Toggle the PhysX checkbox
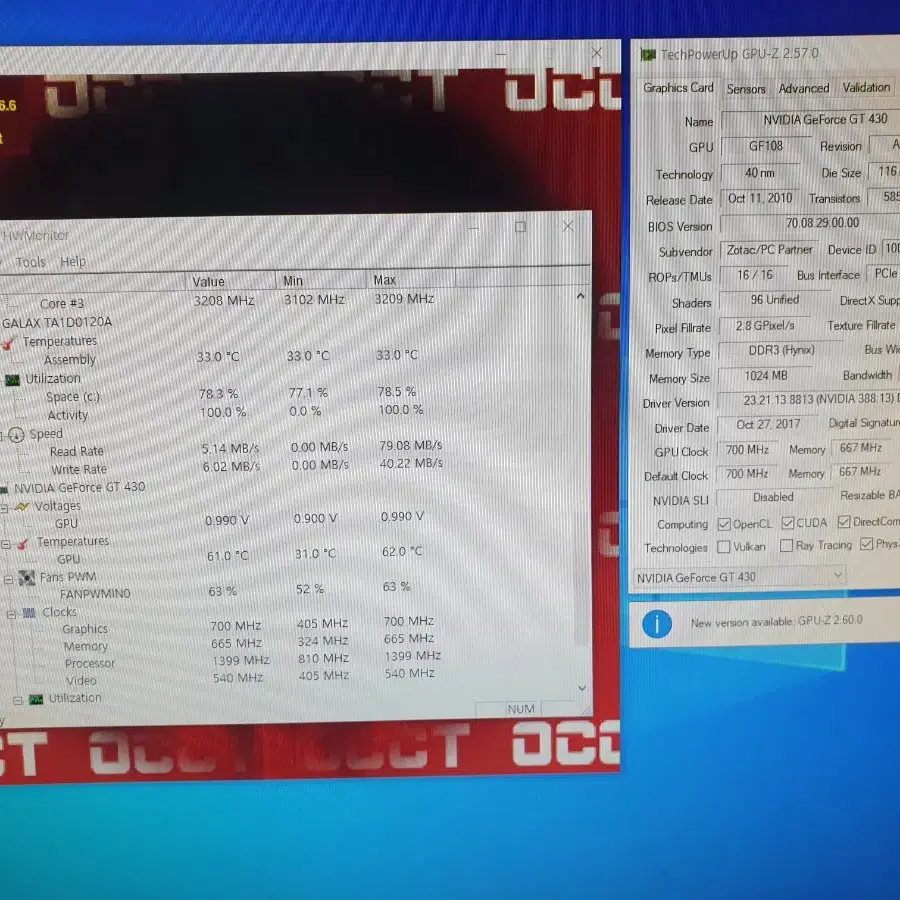This screenshot has height=900, width=900. pyautogui.click(x=866, y=544)
